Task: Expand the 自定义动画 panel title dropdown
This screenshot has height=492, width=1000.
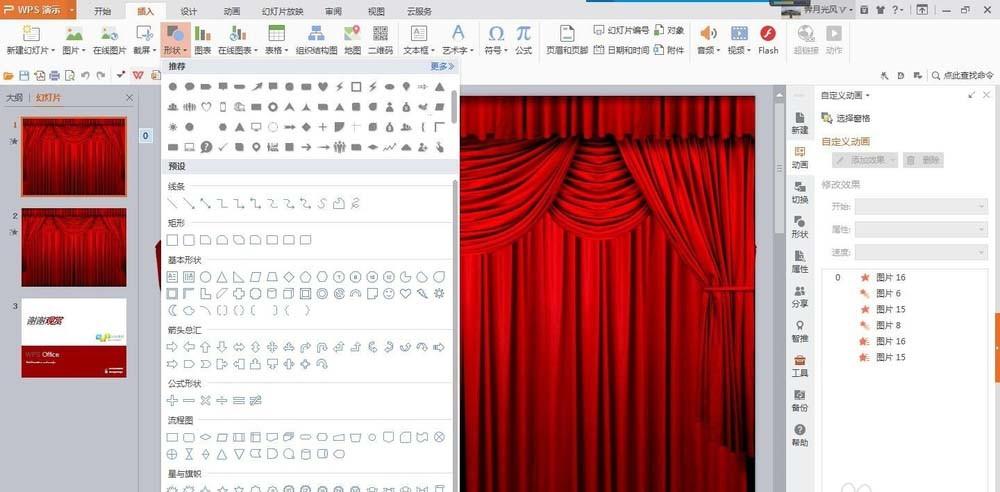Action: click(x=846, y=96)
